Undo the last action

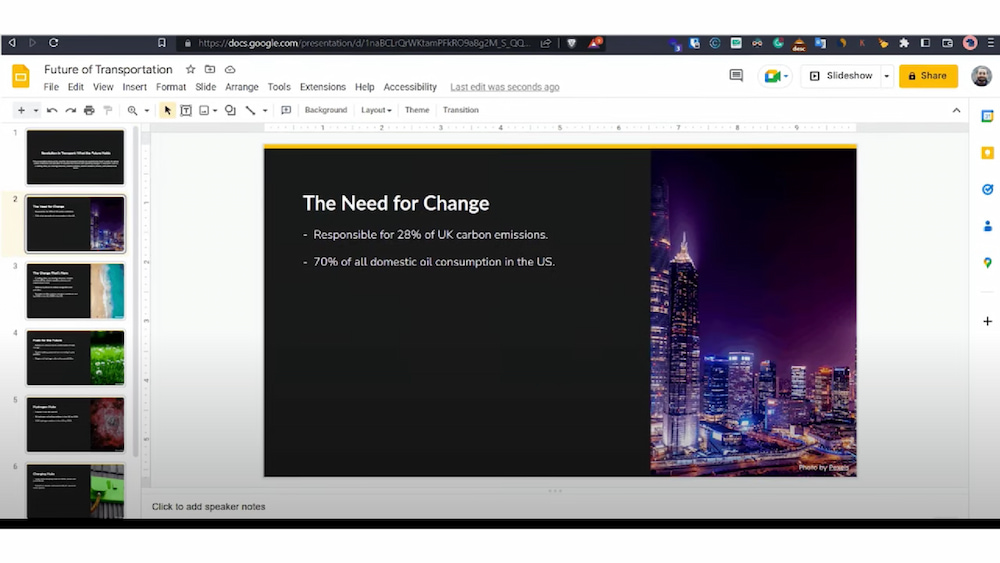coord(52,110)
